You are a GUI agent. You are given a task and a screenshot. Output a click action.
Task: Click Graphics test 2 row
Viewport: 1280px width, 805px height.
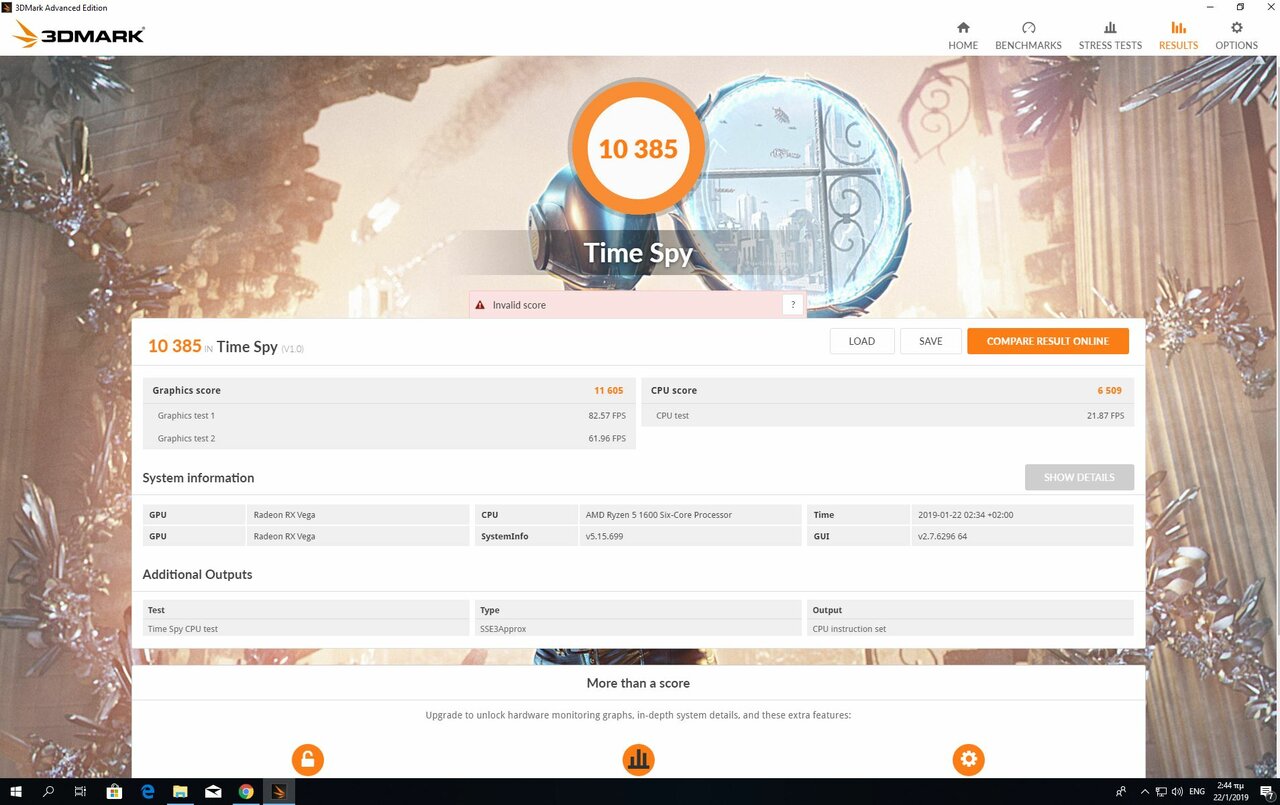click(x=389, y=438)
